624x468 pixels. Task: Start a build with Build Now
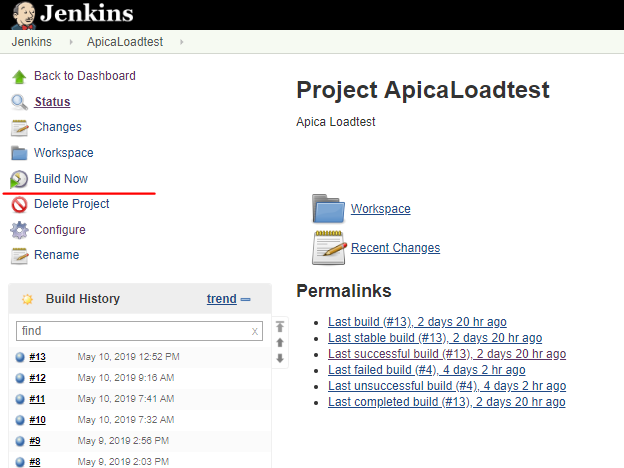click(x=61, y=179)
